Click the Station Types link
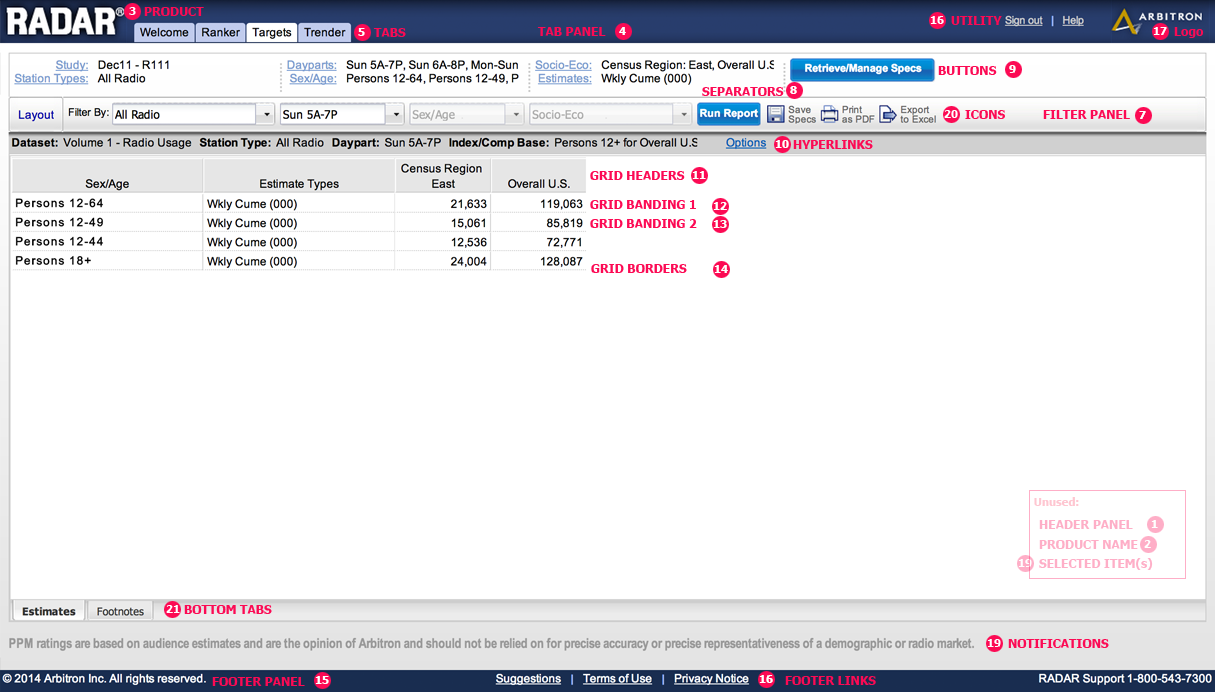Image resolution: width=1215 pixels, height=692 pixels. pos(52,78)
